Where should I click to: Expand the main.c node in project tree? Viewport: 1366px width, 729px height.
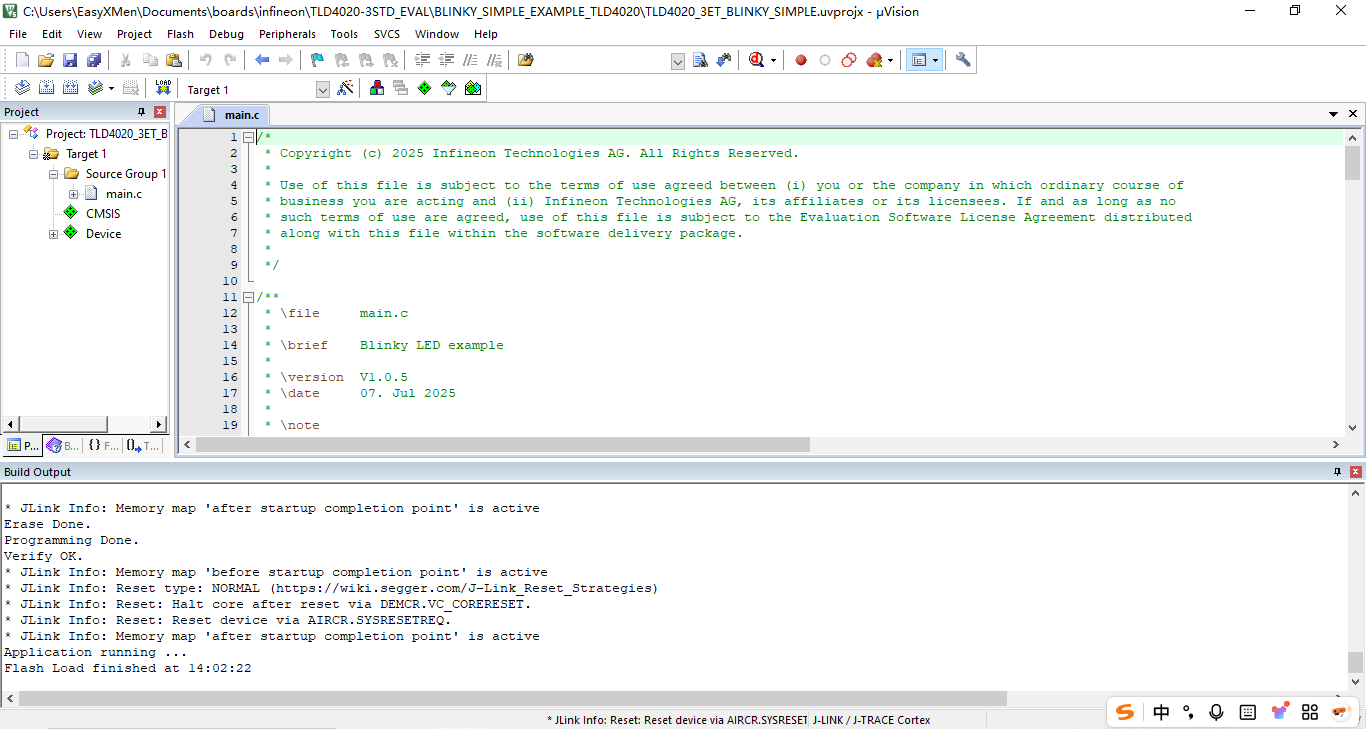[x=73, y=194]
